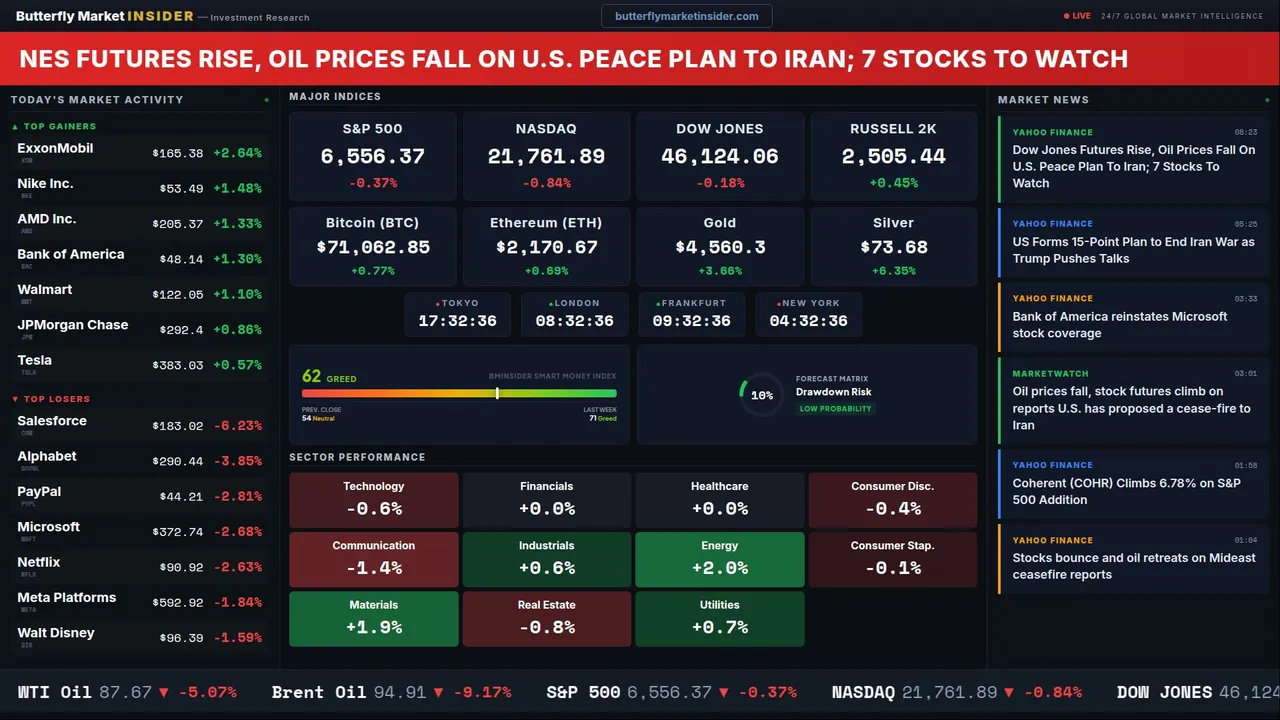Open the US Forms 15-Point Plan headline
Screen dimensions: 1280x720
1133,249
